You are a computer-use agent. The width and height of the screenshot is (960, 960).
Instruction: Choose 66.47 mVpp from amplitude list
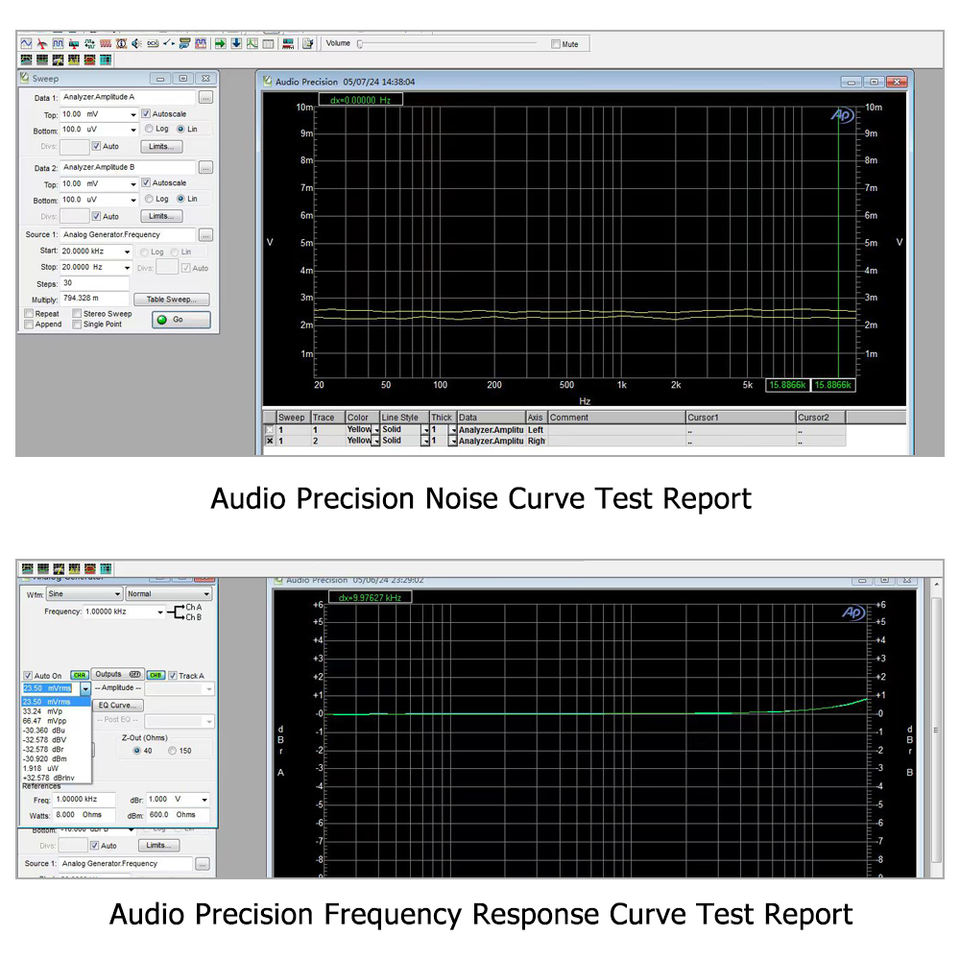[x=56, y=721]
